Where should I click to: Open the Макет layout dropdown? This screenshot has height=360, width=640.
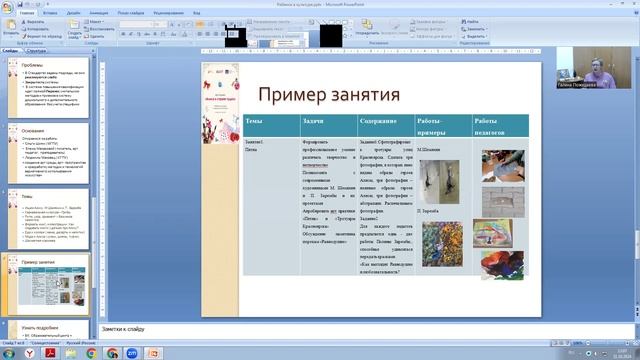[x=94, y=22]
